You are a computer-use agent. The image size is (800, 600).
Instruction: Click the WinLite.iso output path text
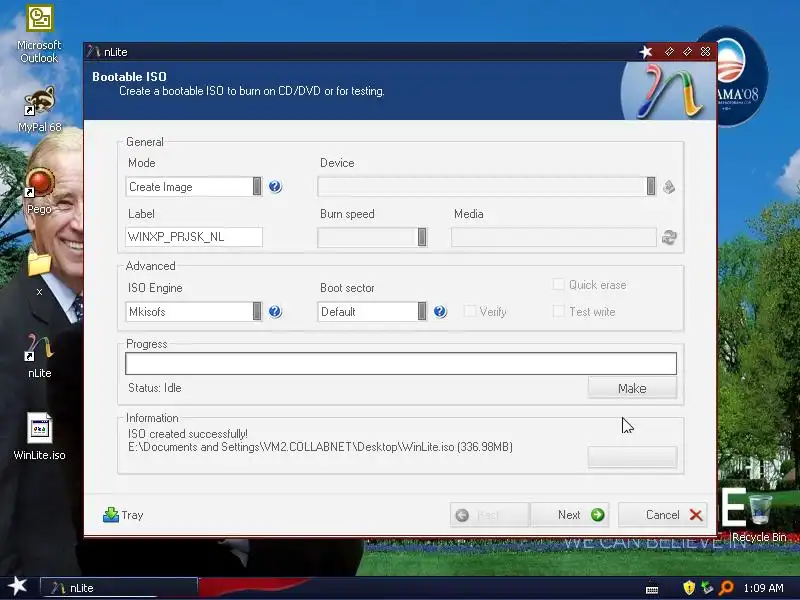[320, 447]
